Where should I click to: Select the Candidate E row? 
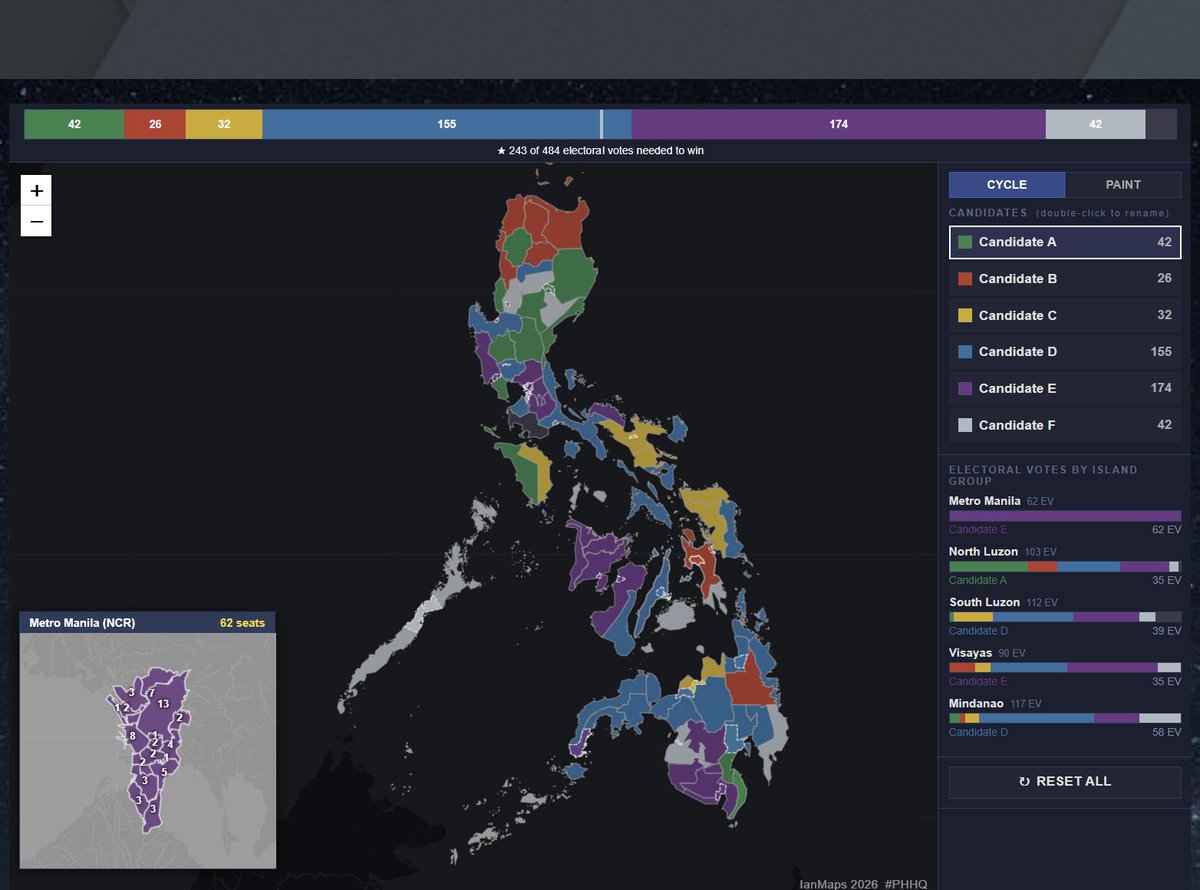1065,388
